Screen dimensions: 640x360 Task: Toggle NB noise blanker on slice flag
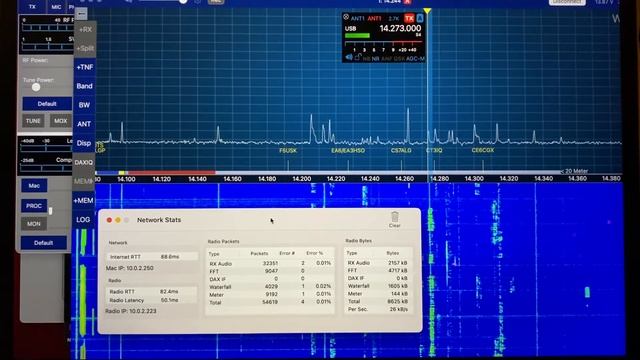click(x=367, y=59)
